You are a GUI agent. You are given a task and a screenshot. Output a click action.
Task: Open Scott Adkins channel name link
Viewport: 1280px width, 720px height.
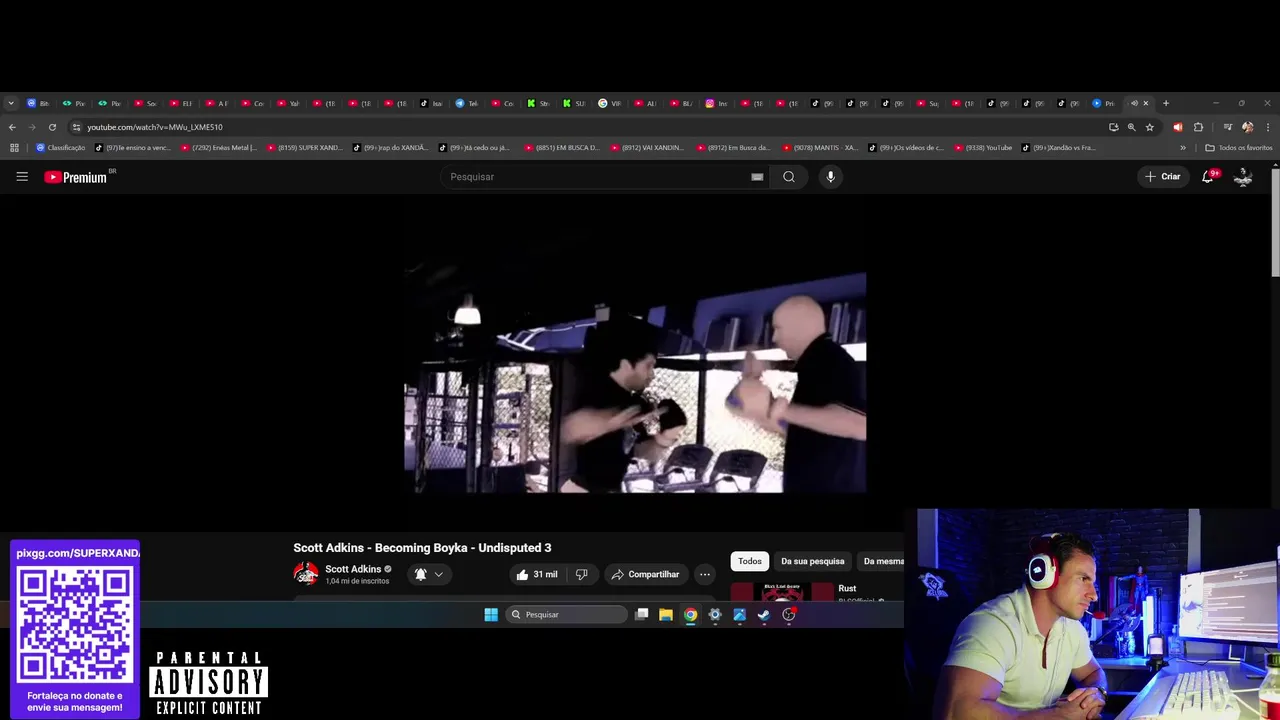(x=353, y=569)
